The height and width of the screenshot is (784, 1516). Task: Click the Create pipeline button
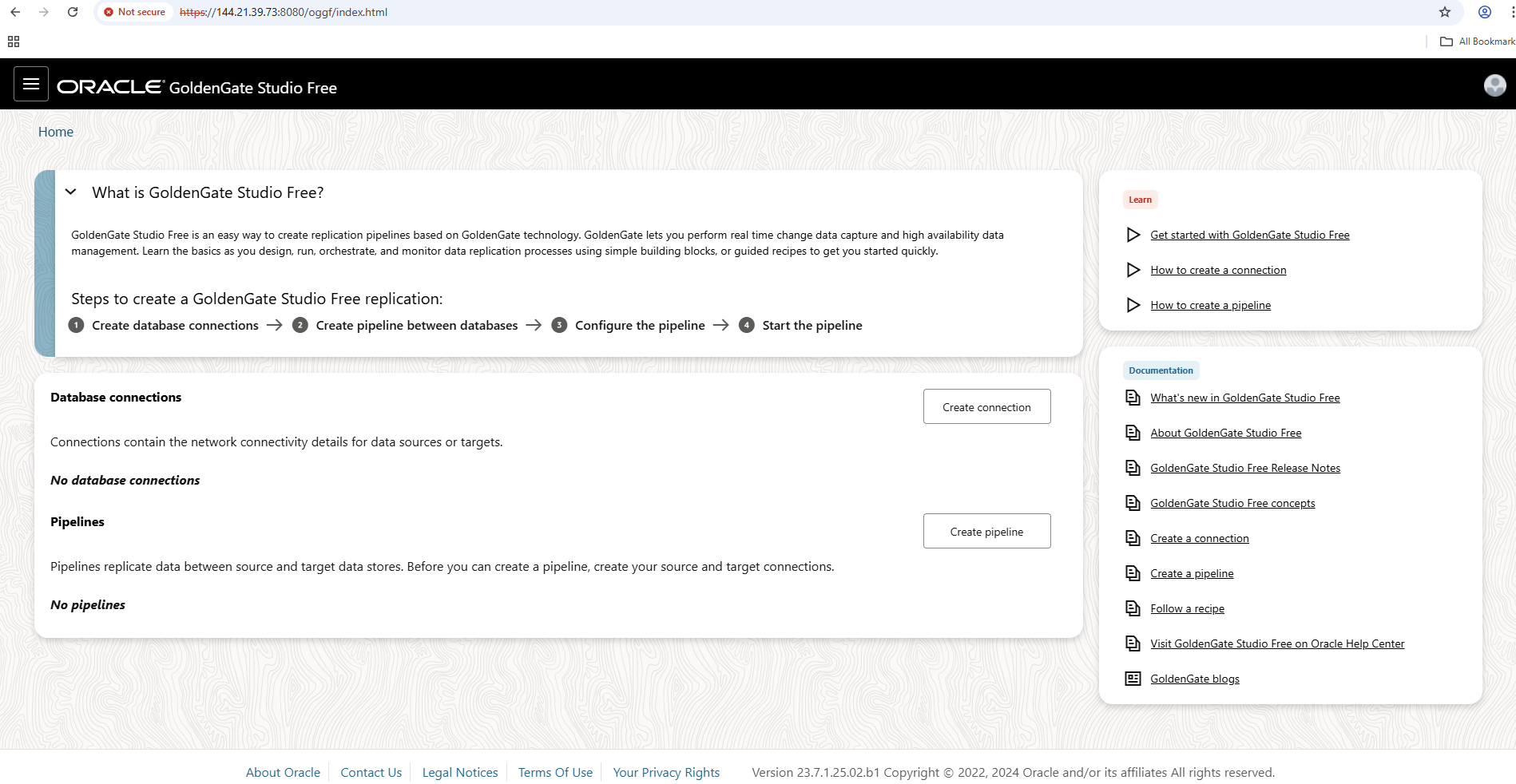pos(986,531)
